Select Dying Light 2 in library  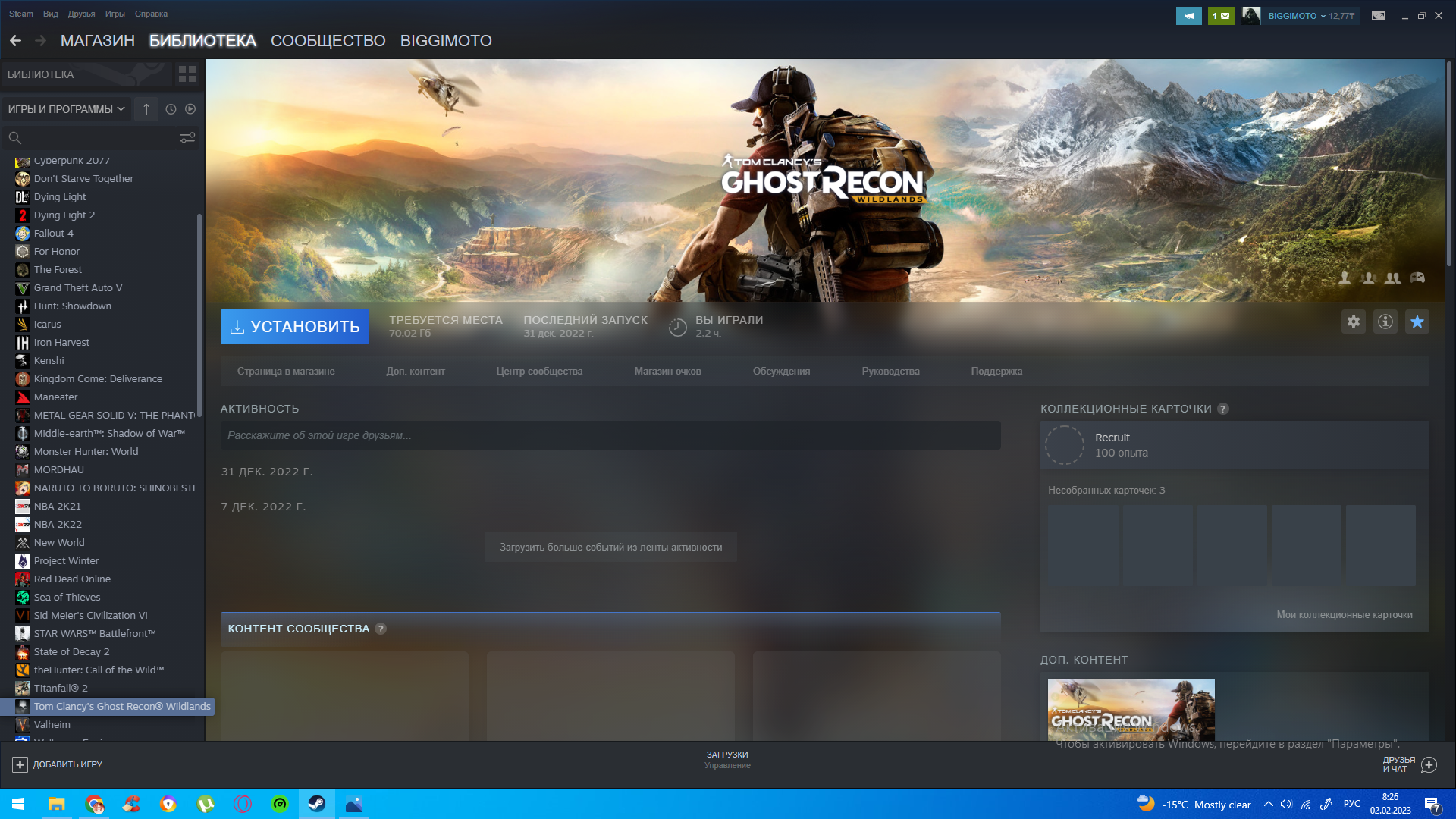pos(64,215)
